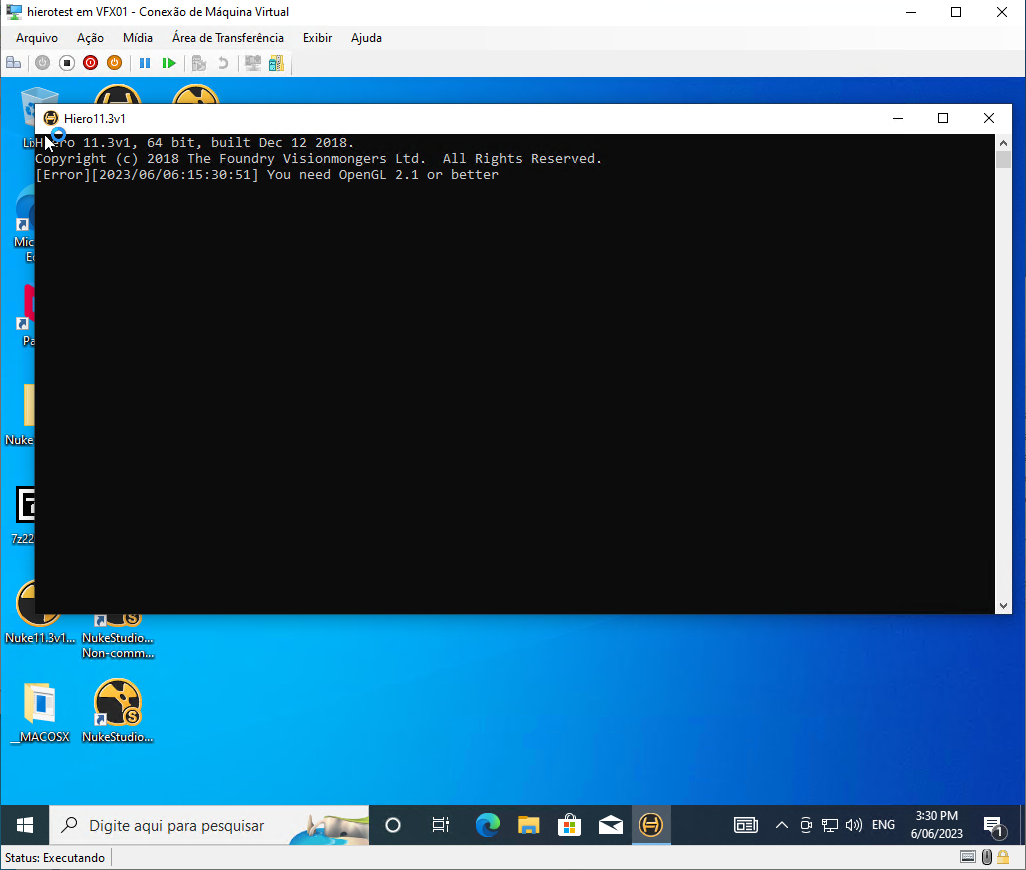
Task: Click the Ctrl+Alt+Del toolbar icon
Action: 13,62
